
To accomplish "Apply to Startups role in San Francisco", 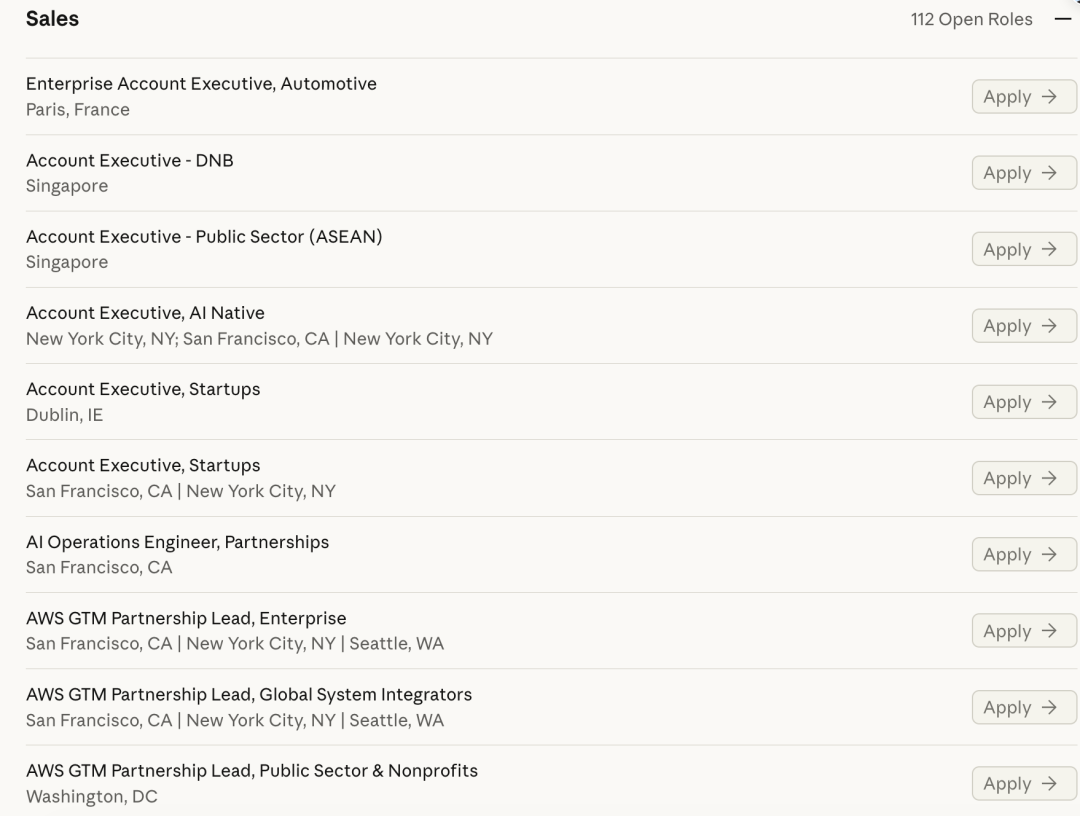I will [x=1024, y=479].
